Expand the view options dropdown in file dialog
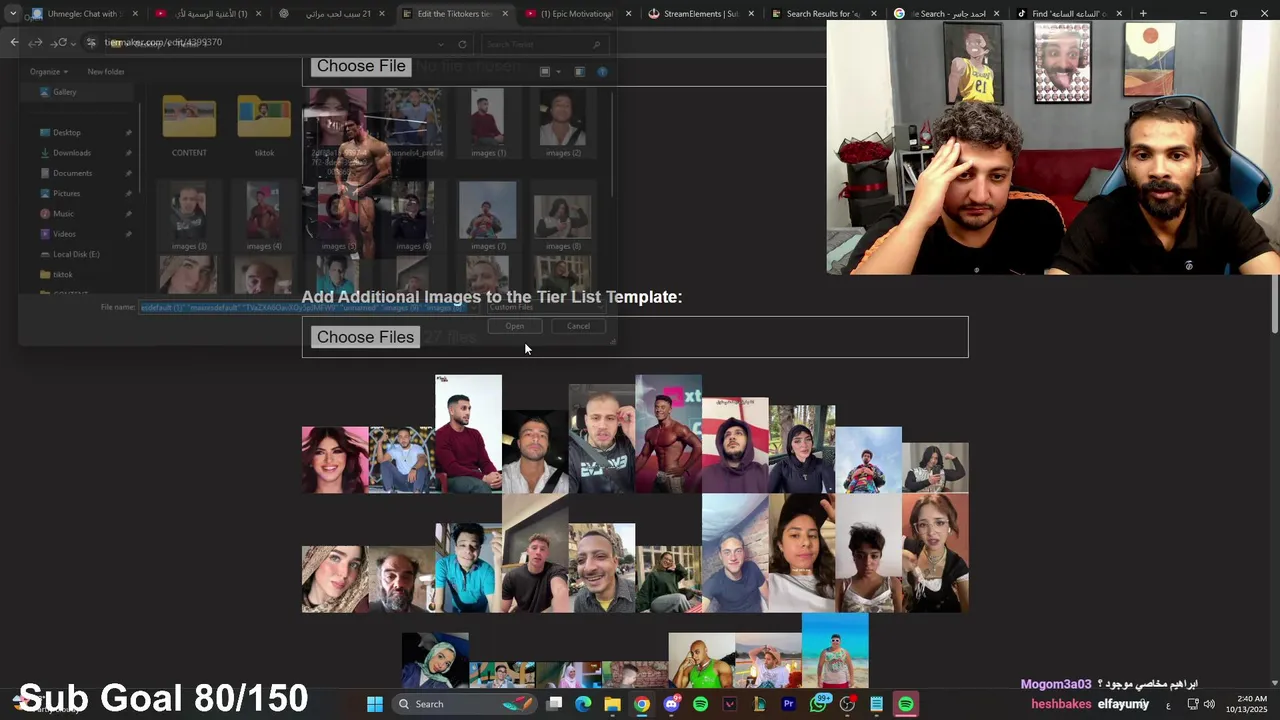Screen dimensions: 1280x720 click(x=557, y=72)
